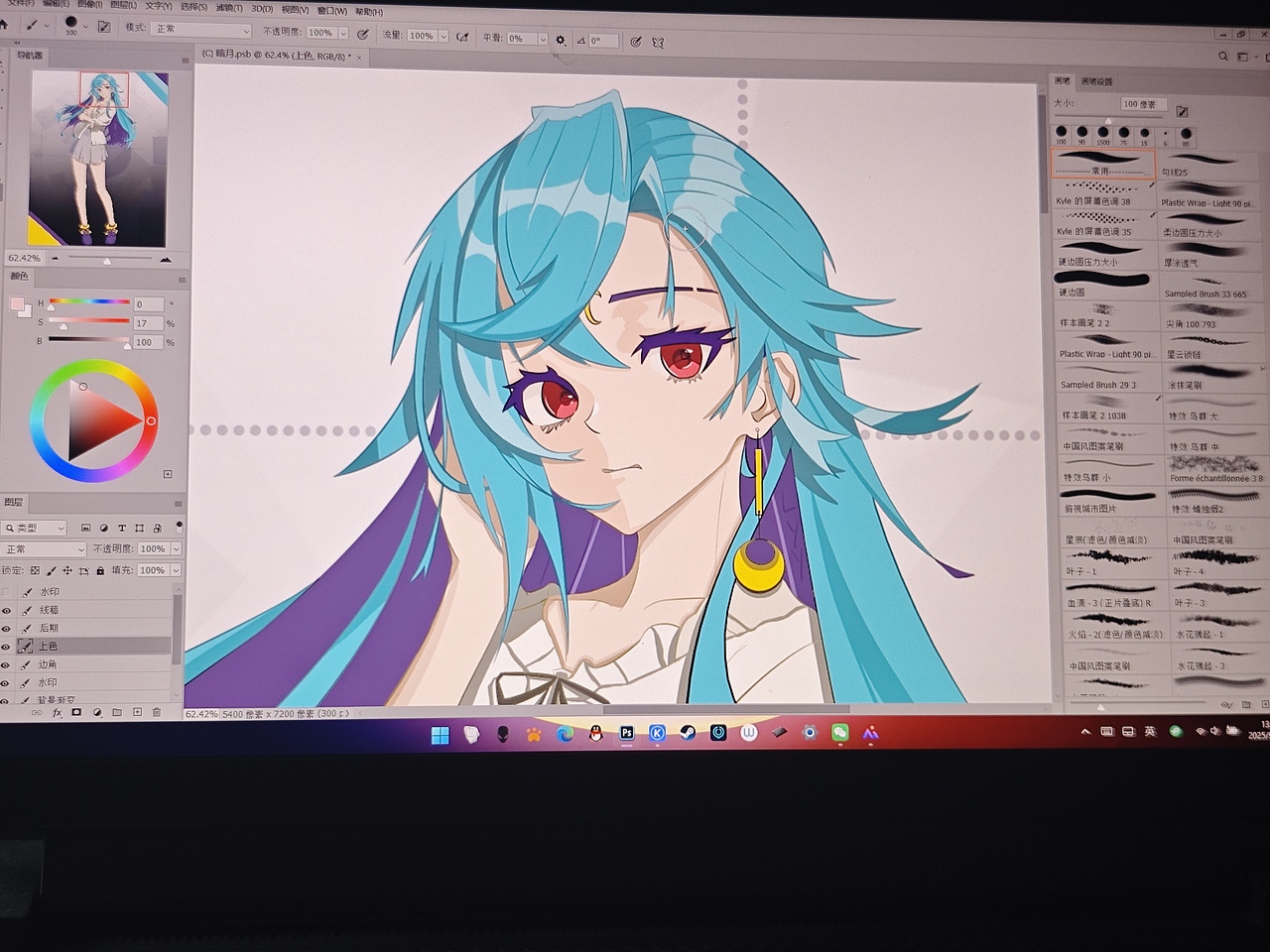The height and width of the screenshot is (952, 1270).
Task: Open the 模式 blend mode dropdown
Action: (201, 29)
